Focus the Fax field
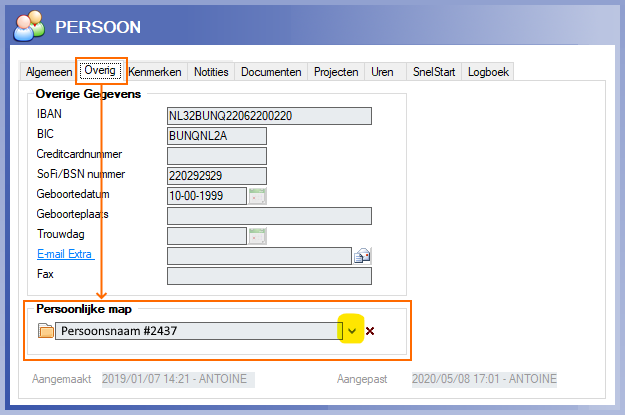This screenshot has height=415, width=625. coord(269,276)
